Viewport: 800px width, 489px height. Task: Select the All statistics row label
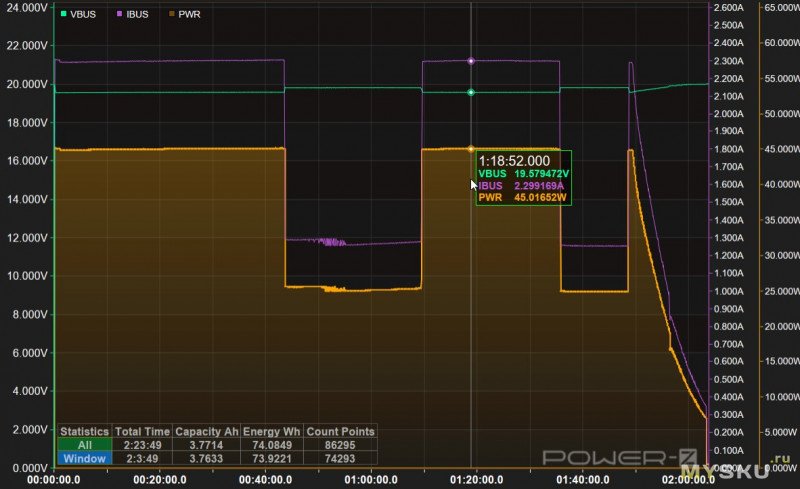(85, 445)
